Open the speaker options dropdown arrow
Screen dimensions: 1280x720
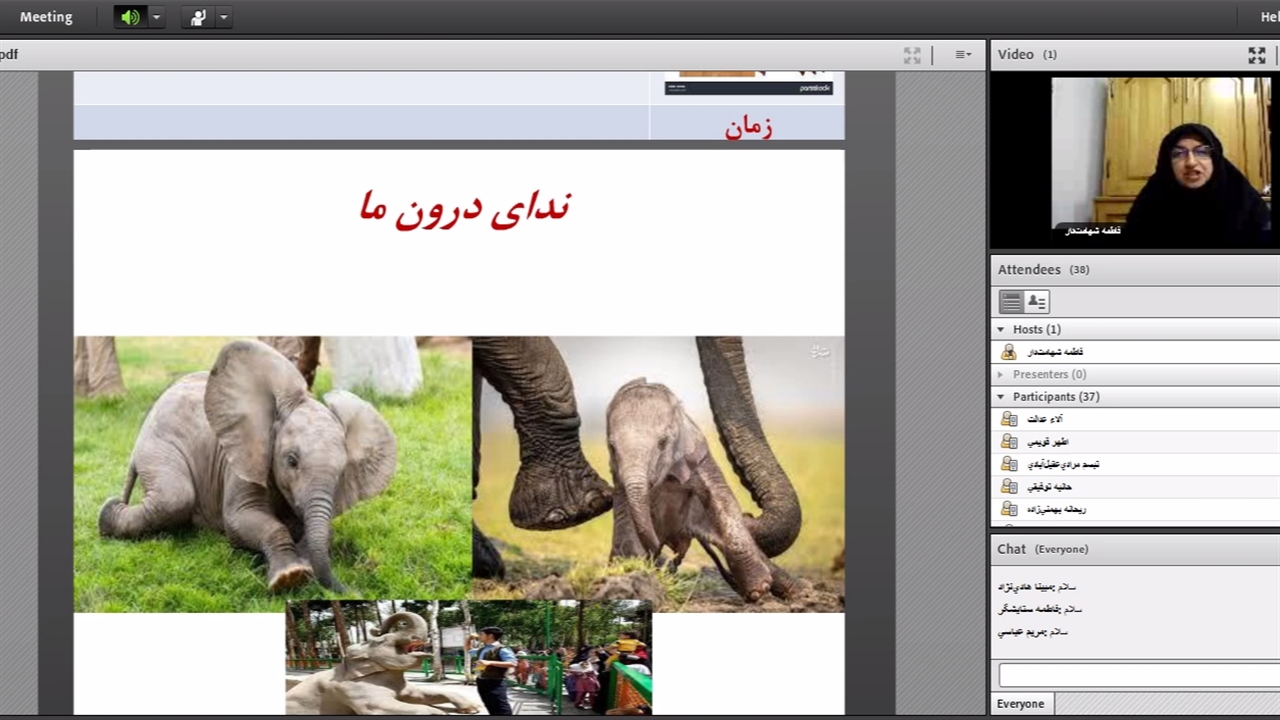156,17
